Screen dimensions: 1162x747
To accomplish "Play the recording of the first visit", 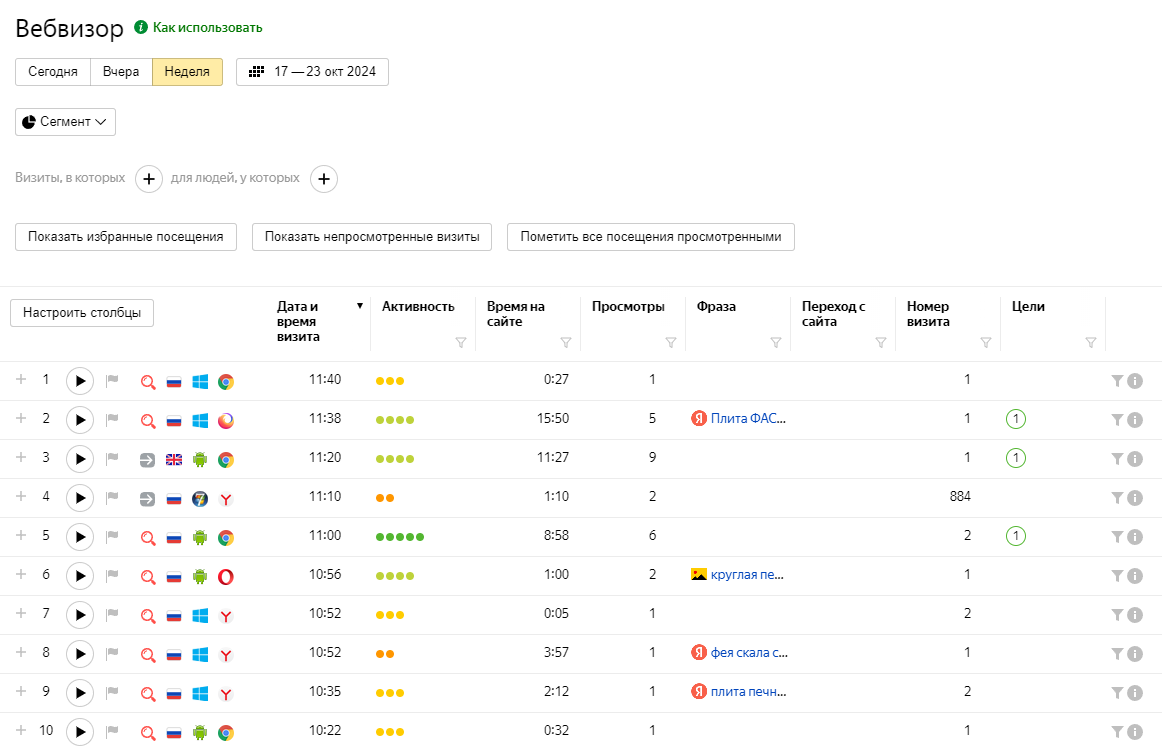I will click(x=79, y=381).
